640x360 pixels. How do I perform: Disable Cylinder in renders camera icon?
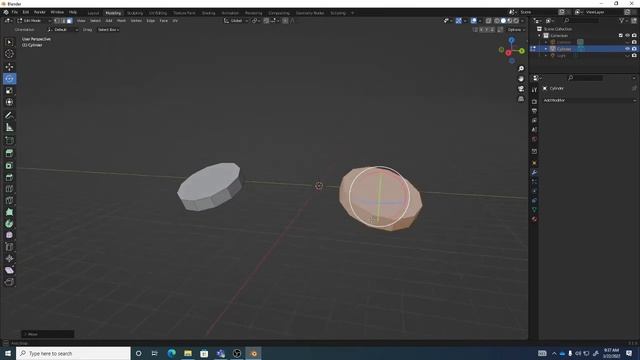634,49
